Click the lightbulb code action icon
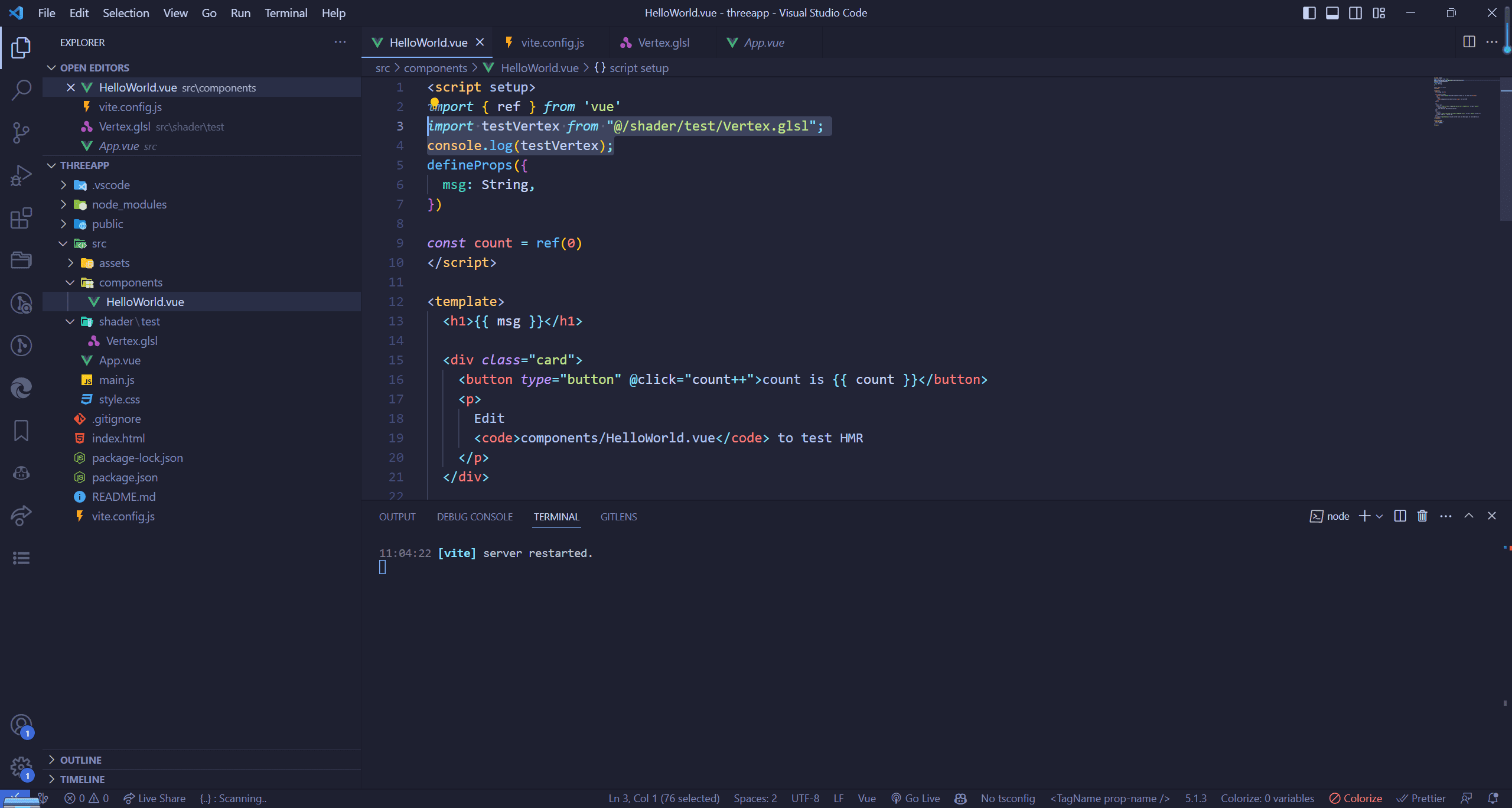Viewport: 1512px width, 808px height. (434, 104)
